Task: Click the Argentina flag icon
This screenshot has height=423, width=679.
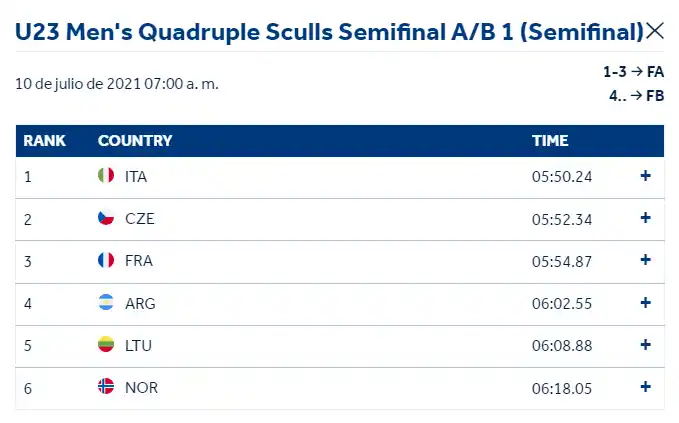Action: (105, 303)
